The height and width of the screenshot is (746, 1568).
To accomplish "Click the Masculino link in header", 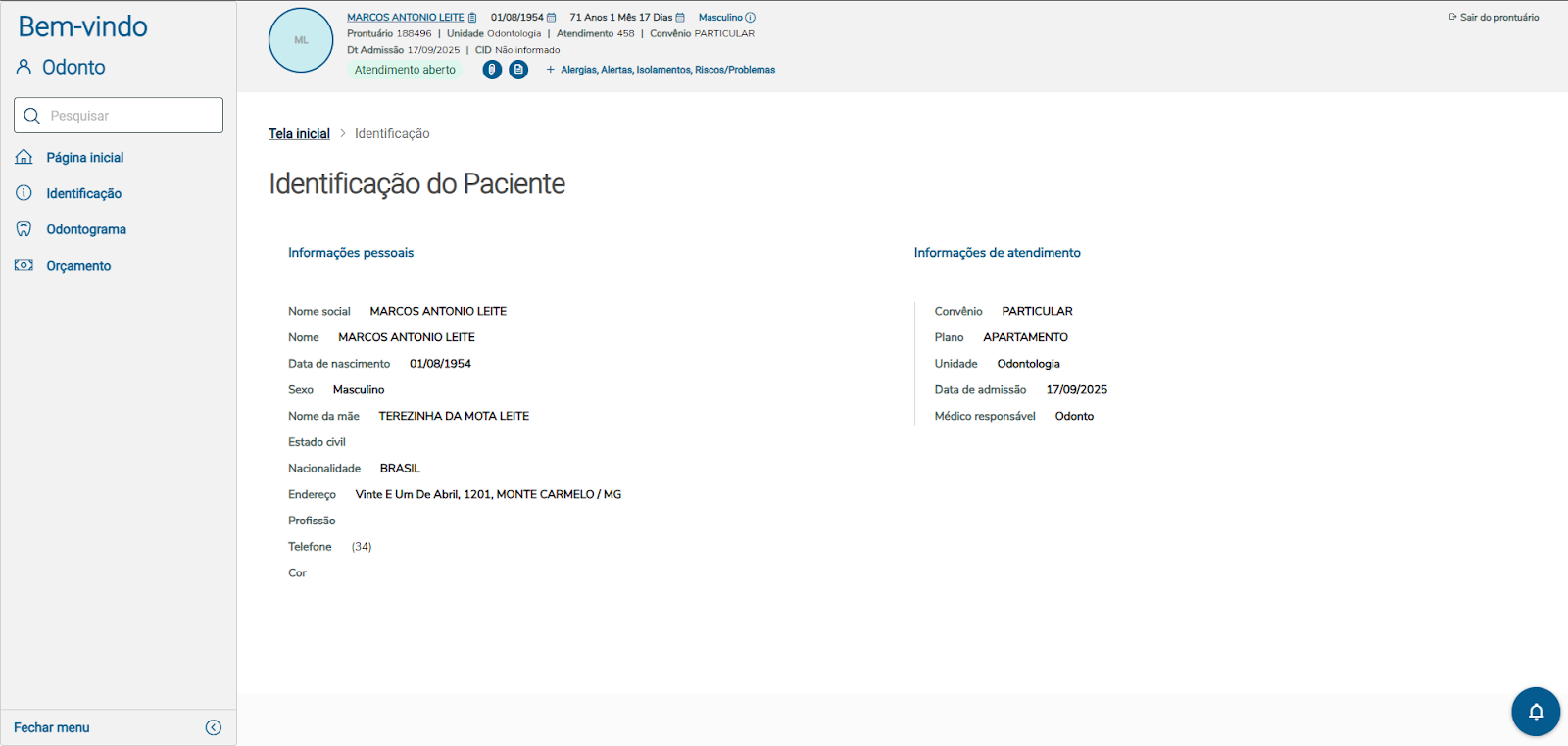I will click(x=720, y=18).
